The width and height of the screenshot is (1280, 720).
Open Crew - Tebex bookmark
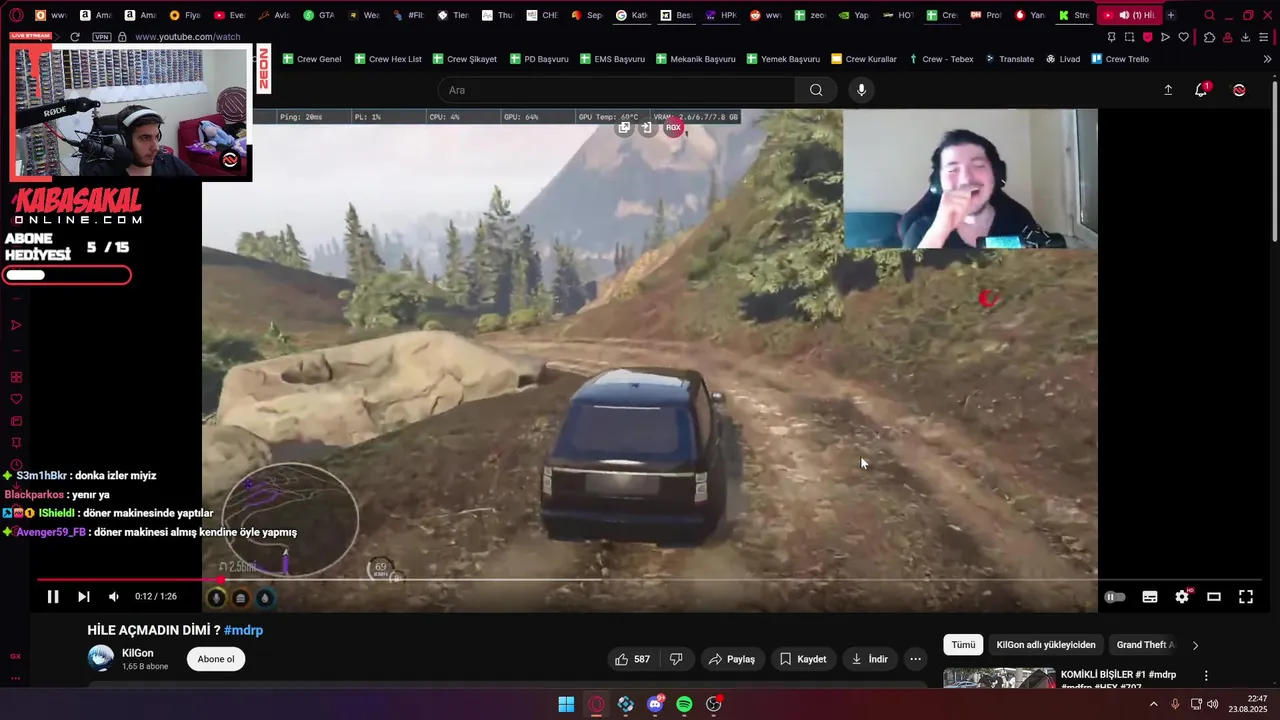click(x=941, y=59)
